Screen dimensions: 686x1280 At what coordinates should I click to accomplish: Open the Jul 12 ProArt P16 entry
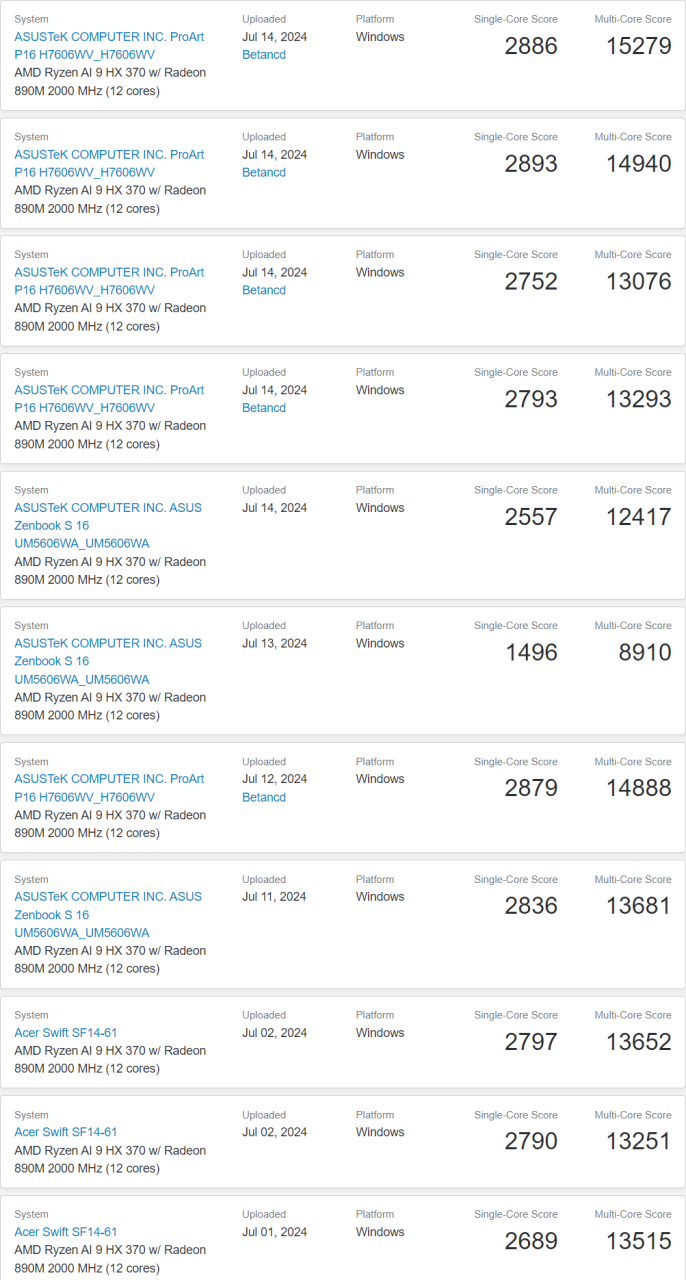[x=109, y=787]
